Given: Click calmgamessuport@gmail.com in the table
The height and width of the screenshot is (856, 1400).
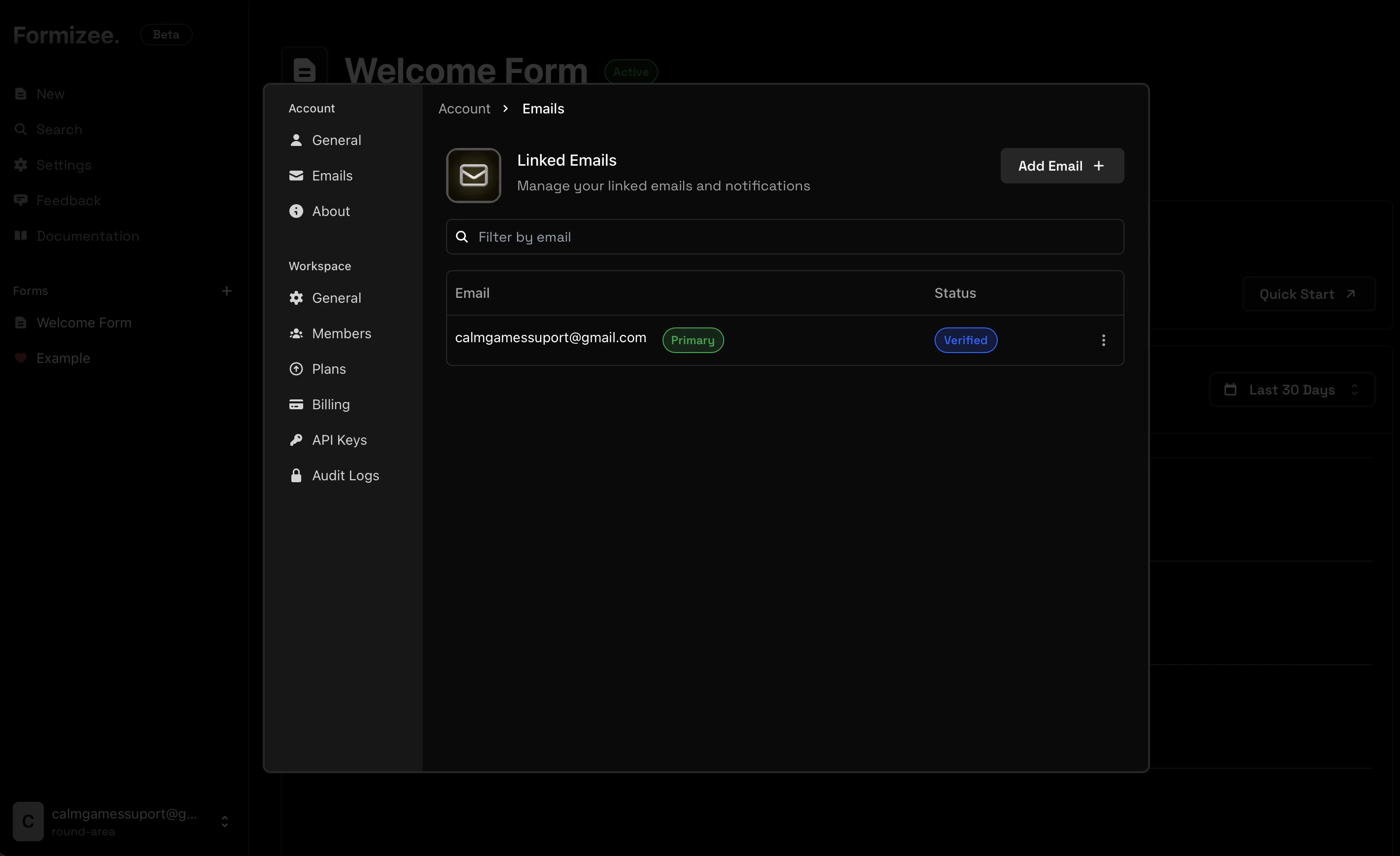Looking at the screenshot, I should 550,338.
